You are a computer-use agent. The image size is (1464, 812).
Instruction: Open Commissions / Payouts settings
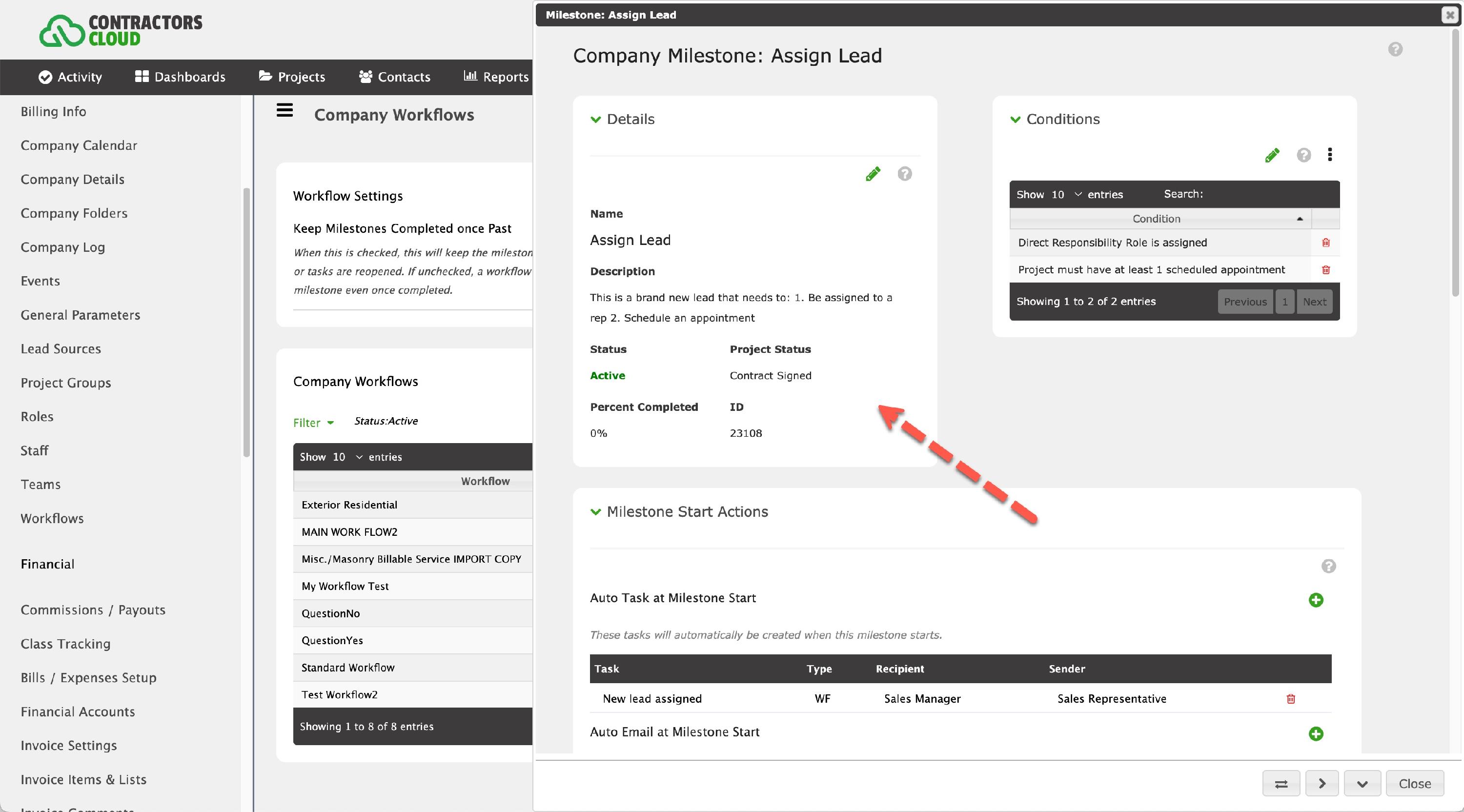pyautogui.click(x=93, y=609)
